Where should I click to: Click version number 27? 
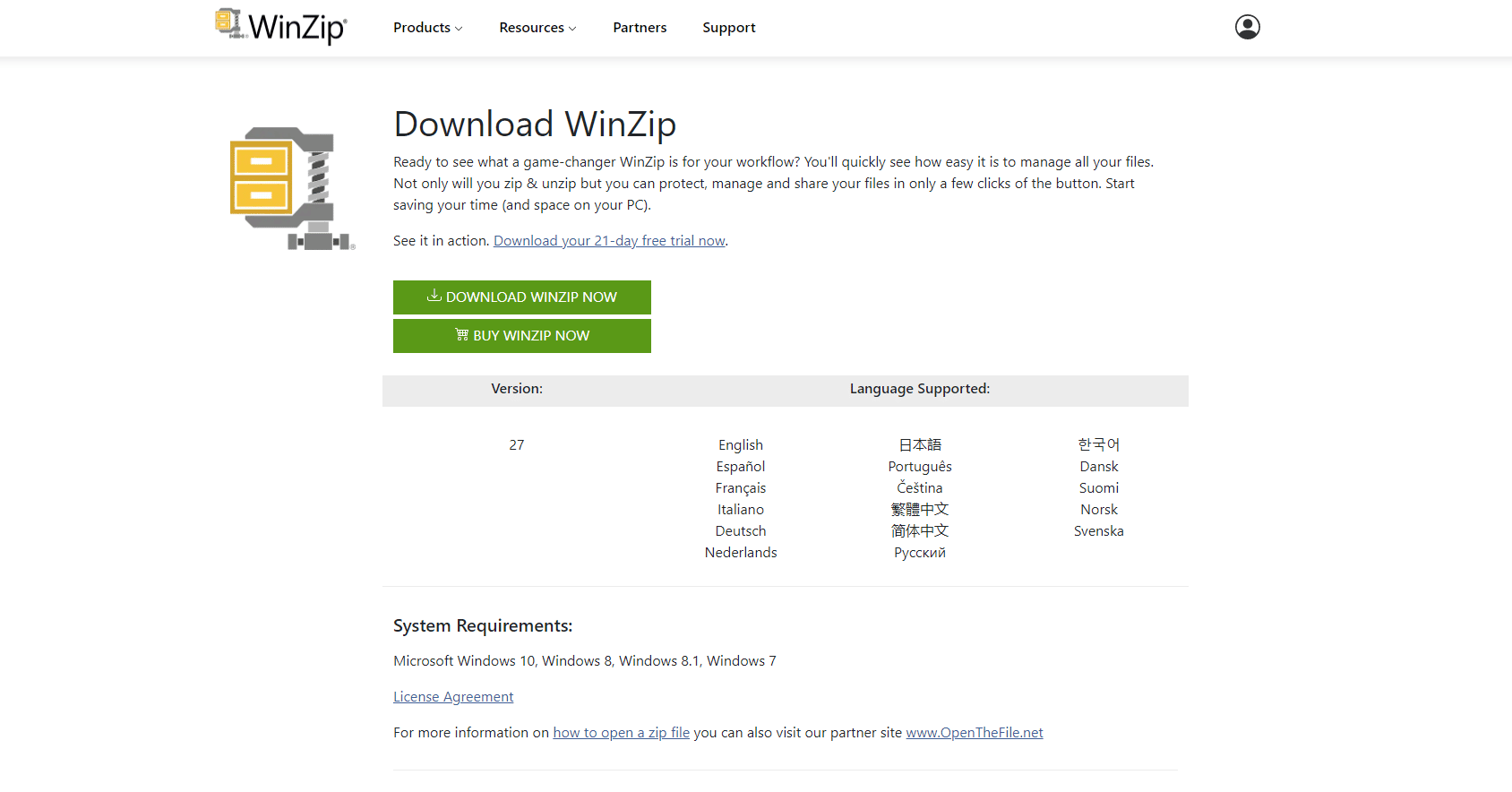click(x=517, y=445)
